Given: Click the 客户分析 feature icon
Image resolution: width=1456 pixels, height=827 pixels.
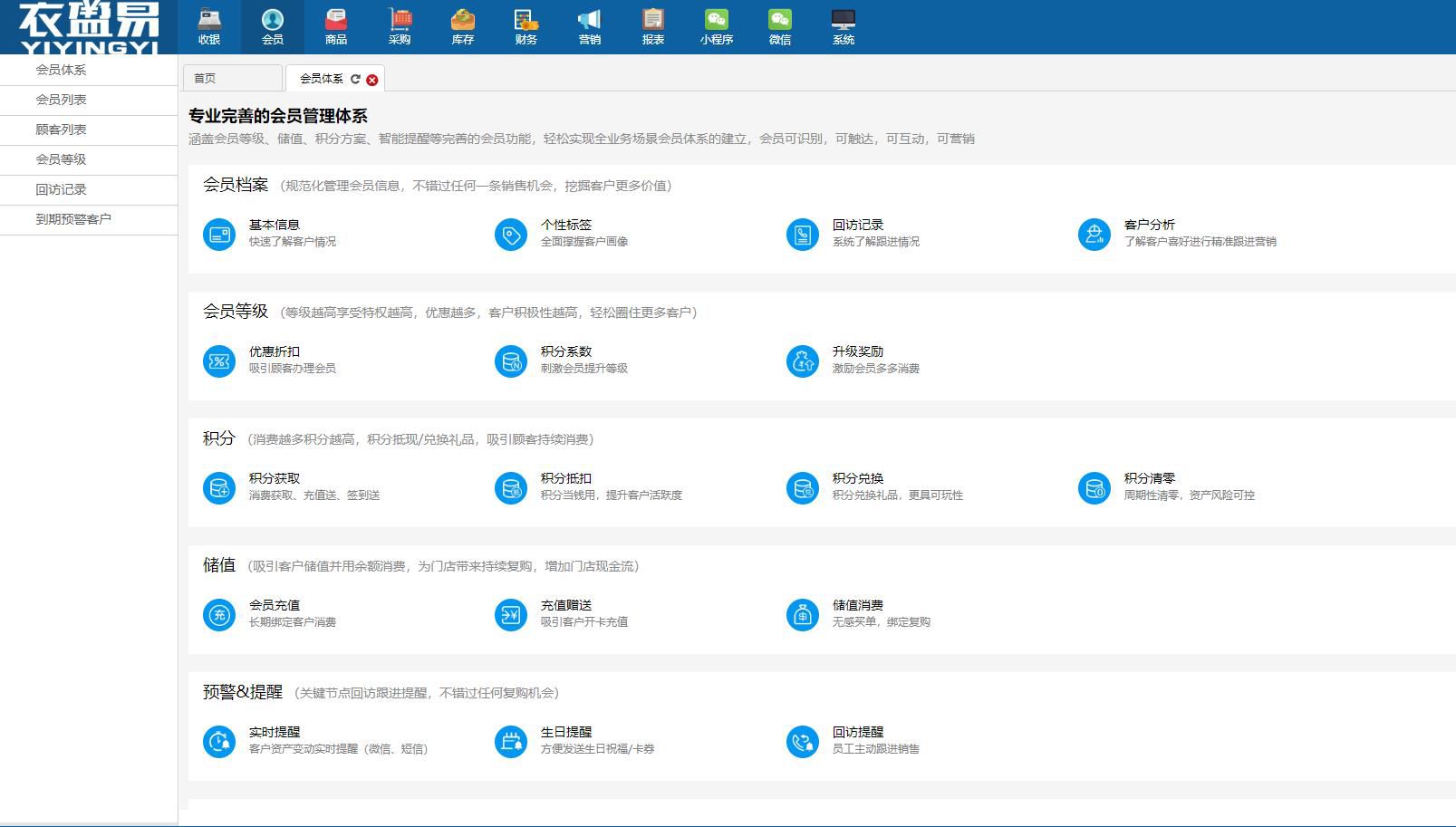Looking at the screenshot, I should coord(1094,234).
